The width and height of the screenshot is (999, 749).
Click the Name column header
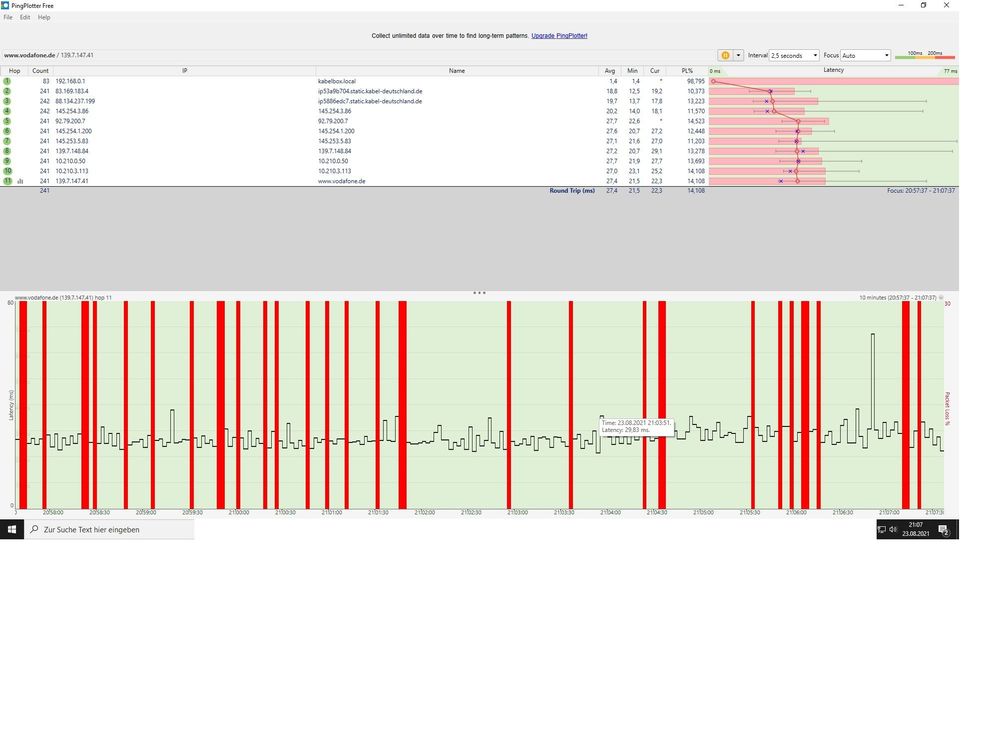pos(457,71)
